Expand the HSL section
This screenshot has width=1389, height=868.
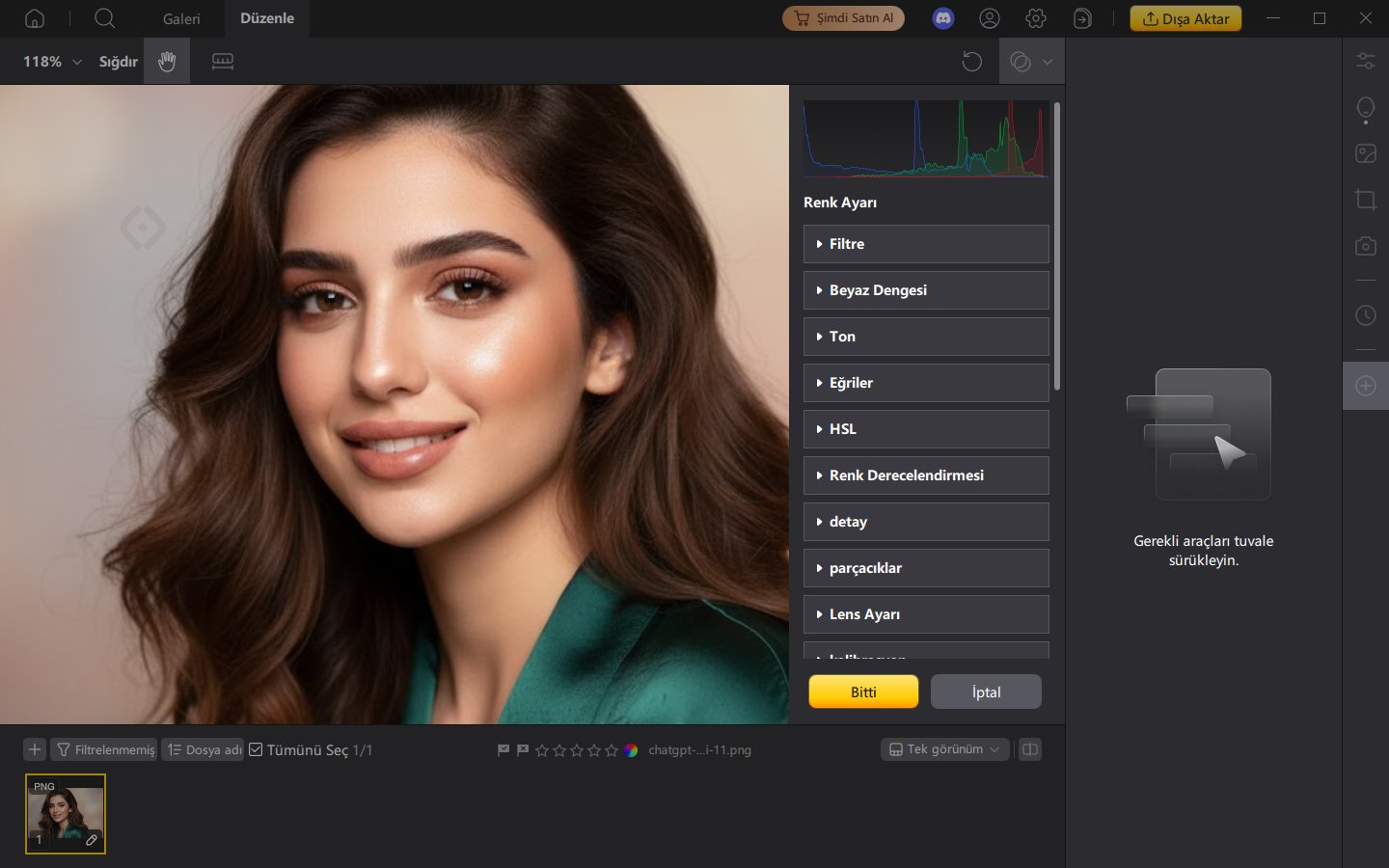coord(925,429)
